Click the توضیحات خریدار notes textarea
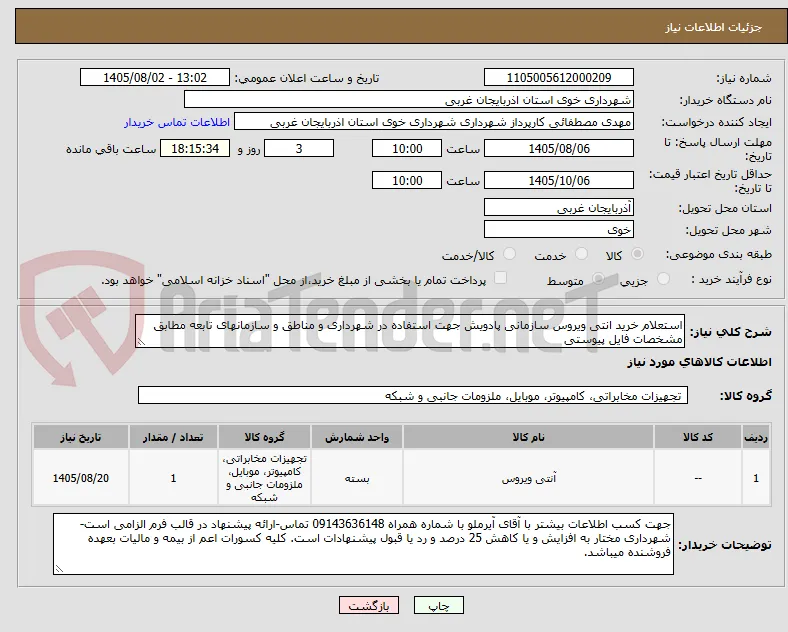Viewport: 788px width, 632px height. click(x=363, y=544)
